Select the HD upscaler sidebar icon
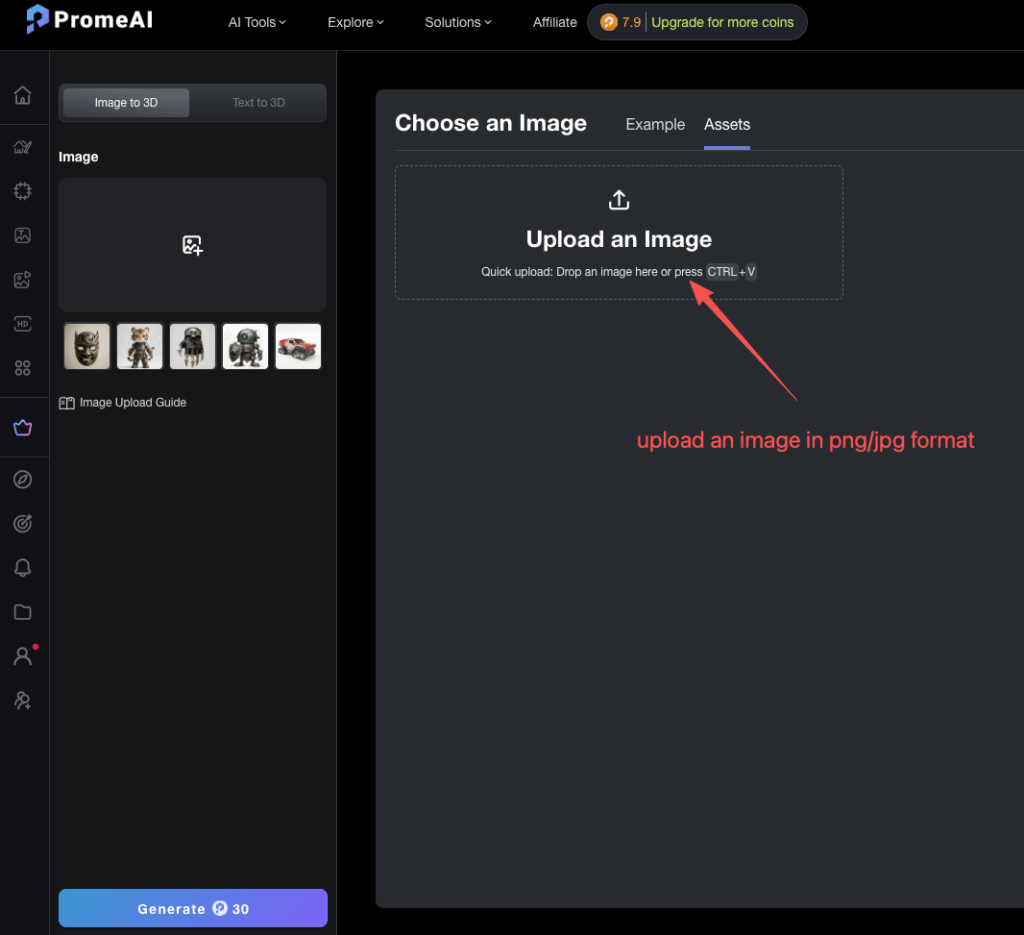This screenshot has height=935, width=1024. (23, 324)
